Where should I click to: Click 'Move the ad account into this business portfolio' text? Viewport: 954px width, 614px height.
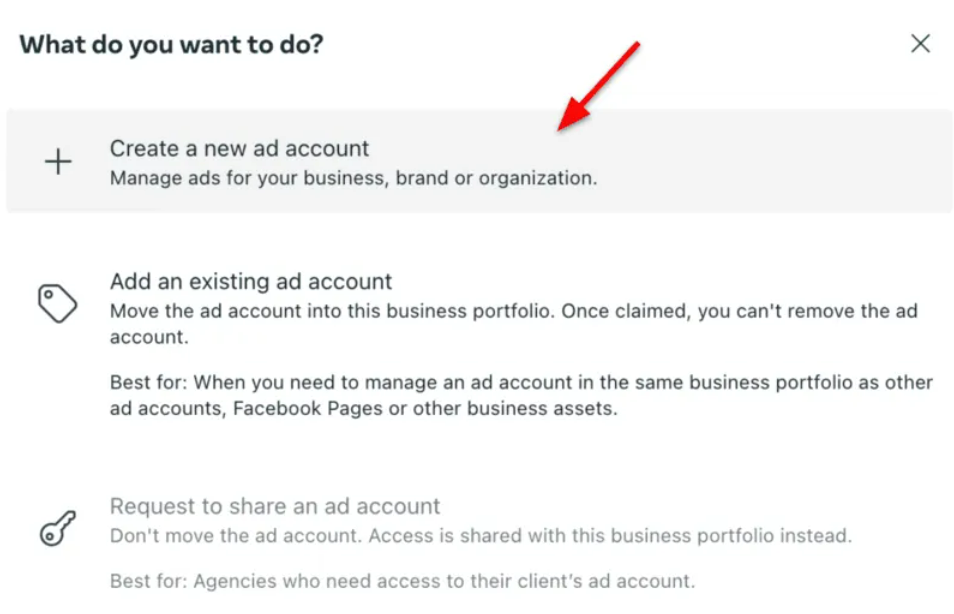[332, 311]
